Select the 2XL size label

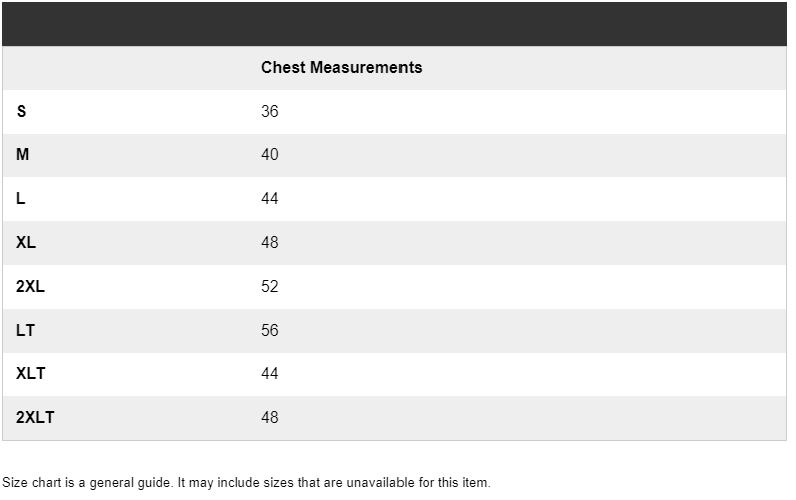coord(30,286)
